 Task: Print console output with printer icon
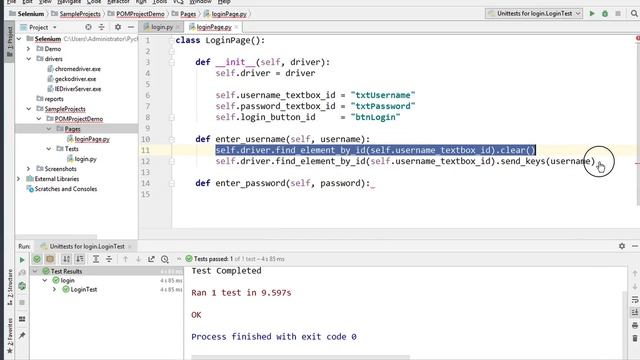tap(635, 325)
